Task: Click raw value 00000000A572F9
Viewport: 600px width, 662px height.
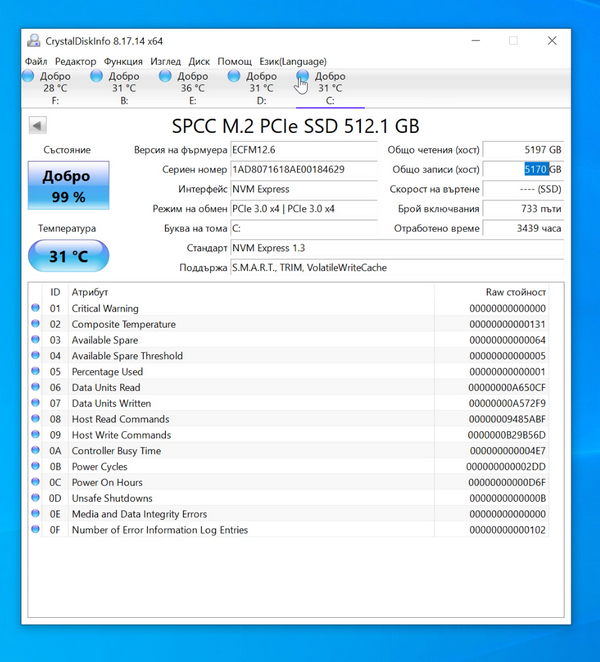Action: coord(507,403)
